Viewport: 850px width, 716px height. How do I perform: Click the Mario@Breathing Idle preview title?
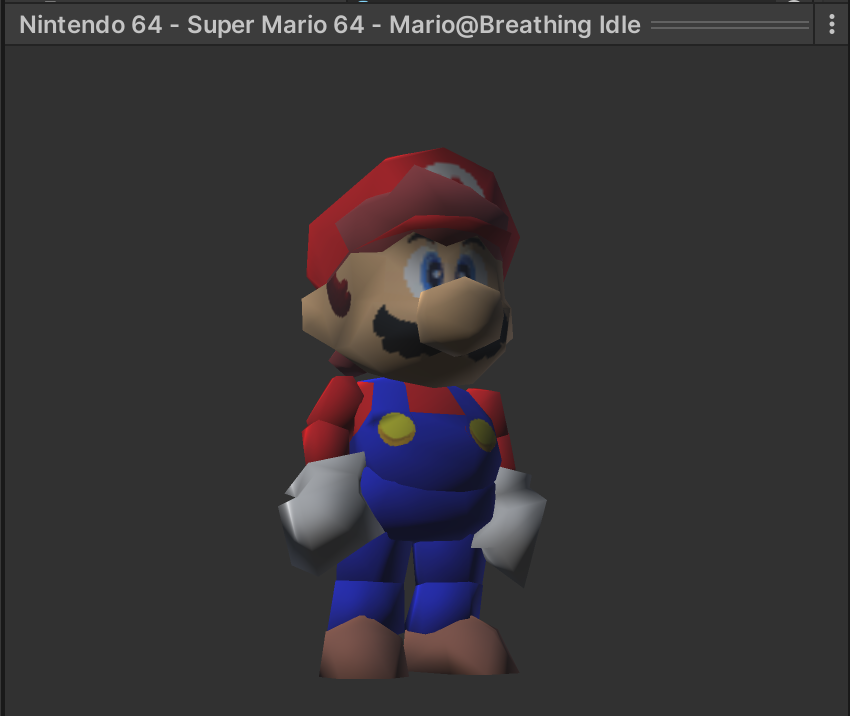(330, 25)
